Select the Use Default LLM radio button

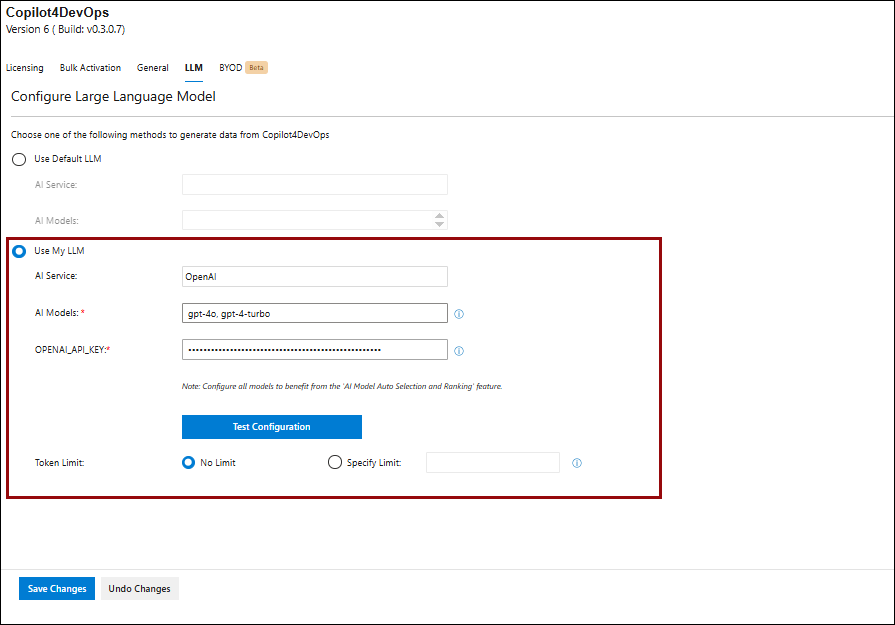[x=19, y=159]
